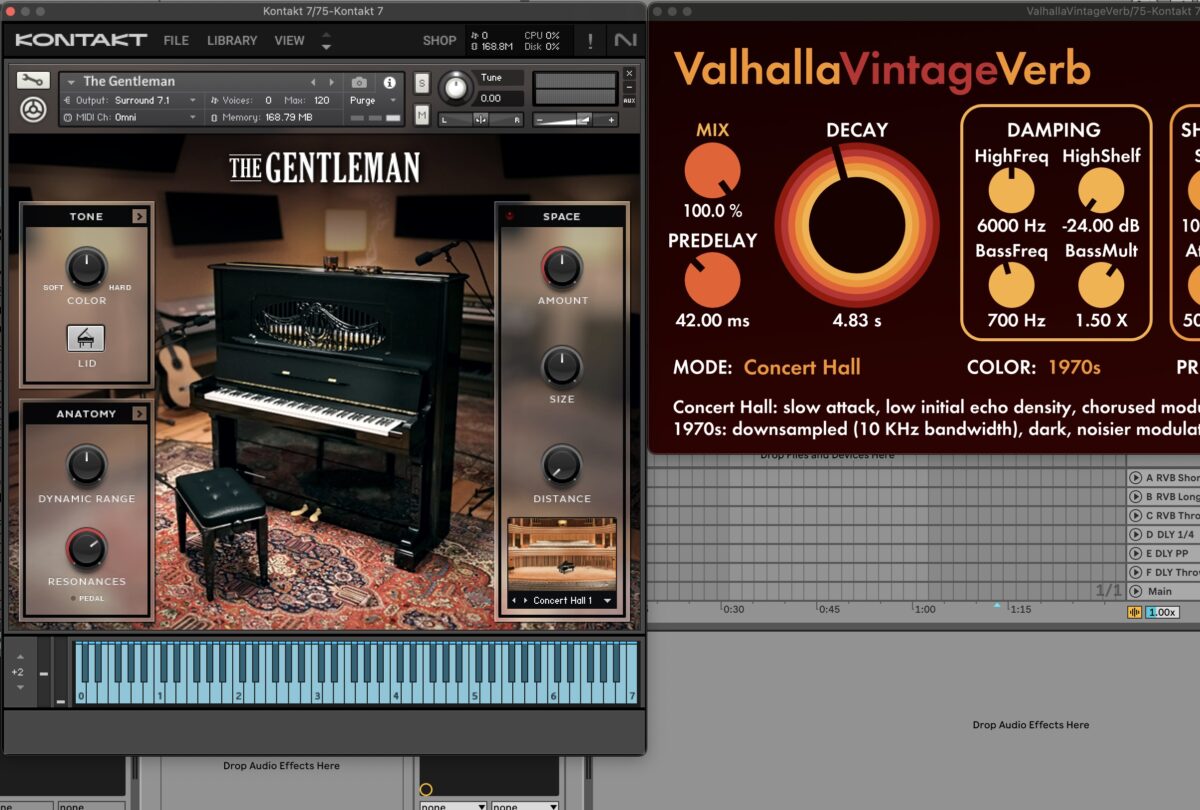Expand the Concert Hall 1 preset list
The height and width of the screenshot is (810, 1200).
click(607, 601)
